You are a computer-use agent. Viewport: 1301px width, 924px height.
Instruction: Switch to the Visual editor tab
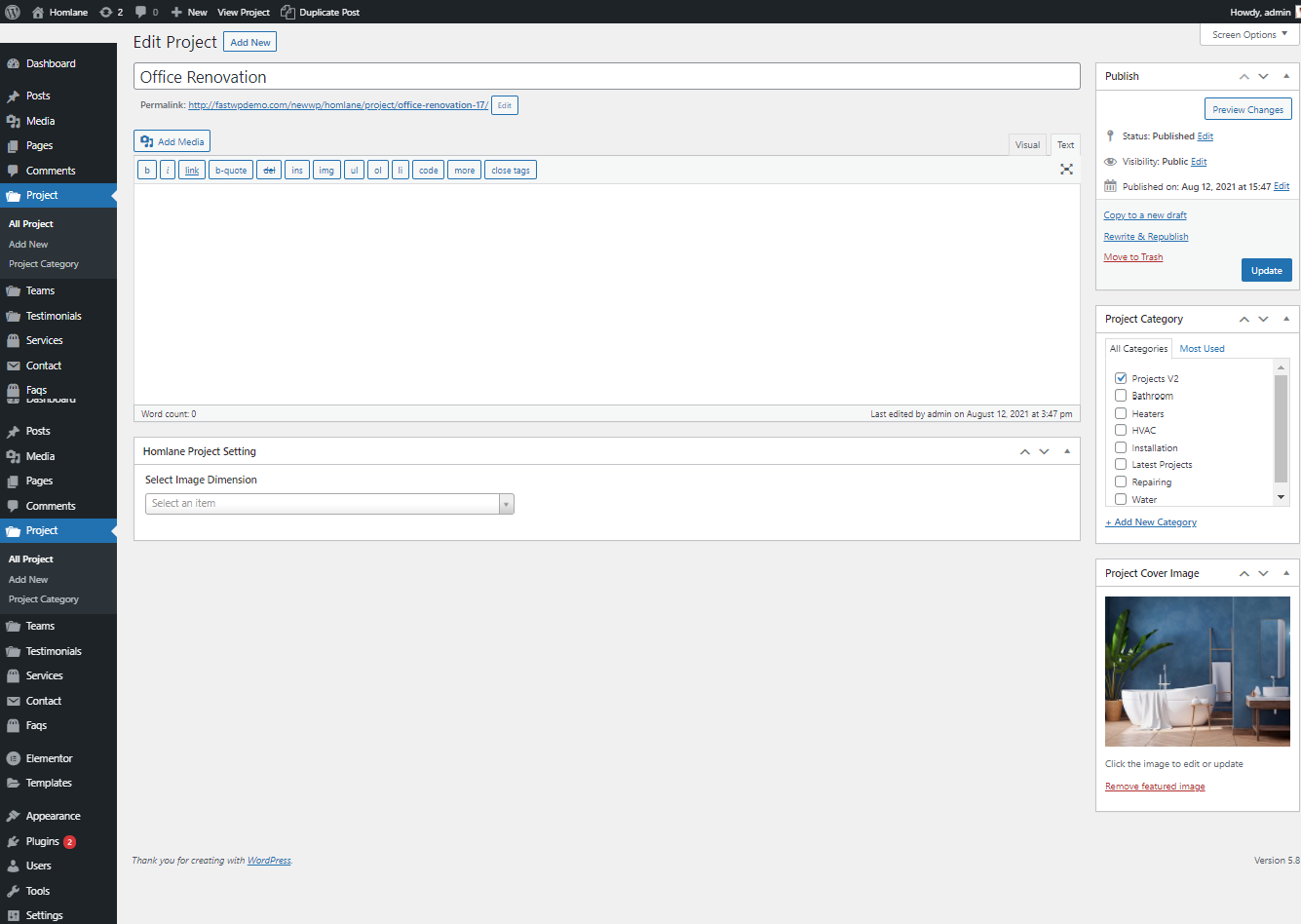pos(1027,145)
